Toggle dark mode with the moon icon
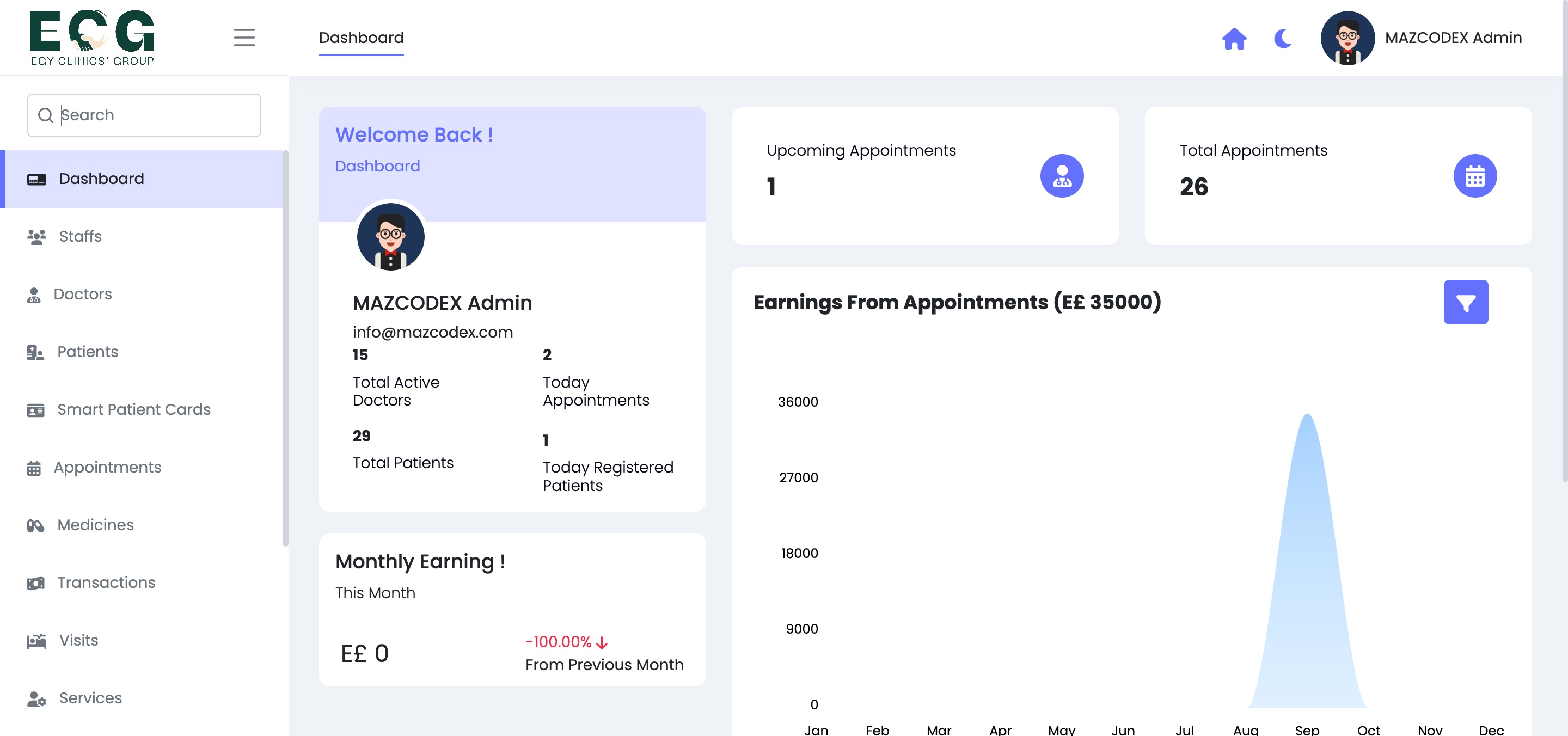Screen dimensions: 1568x736 coord(1283,38)
